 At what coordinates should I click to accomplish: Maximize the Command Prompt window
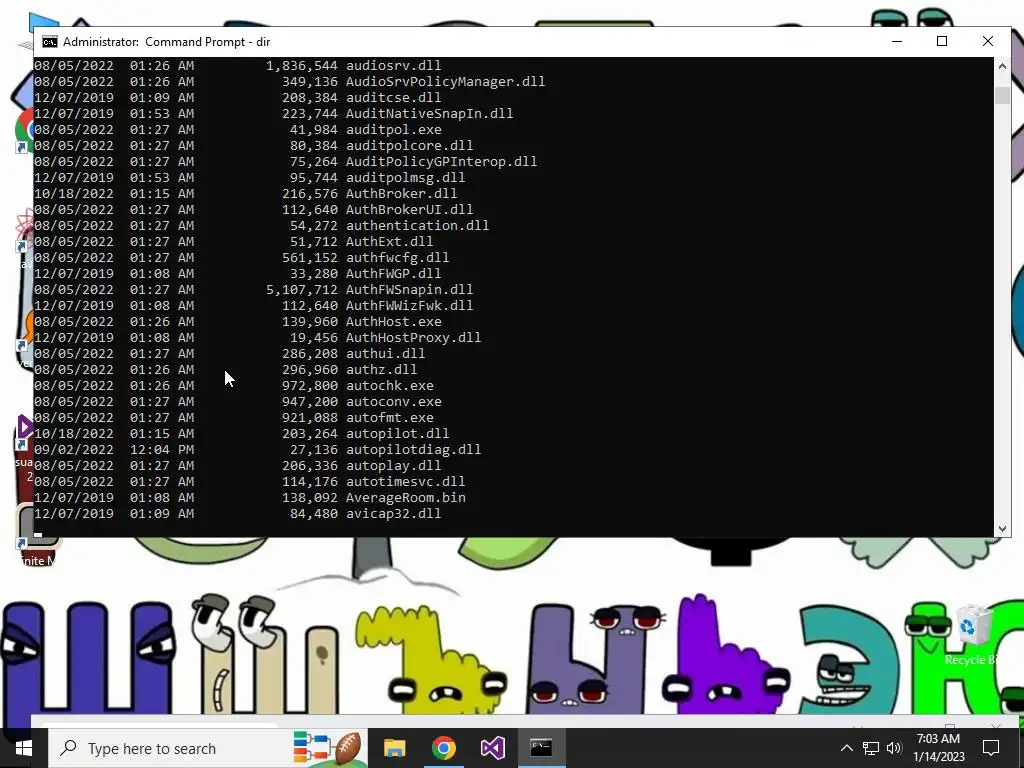click(x=942, y=41)
